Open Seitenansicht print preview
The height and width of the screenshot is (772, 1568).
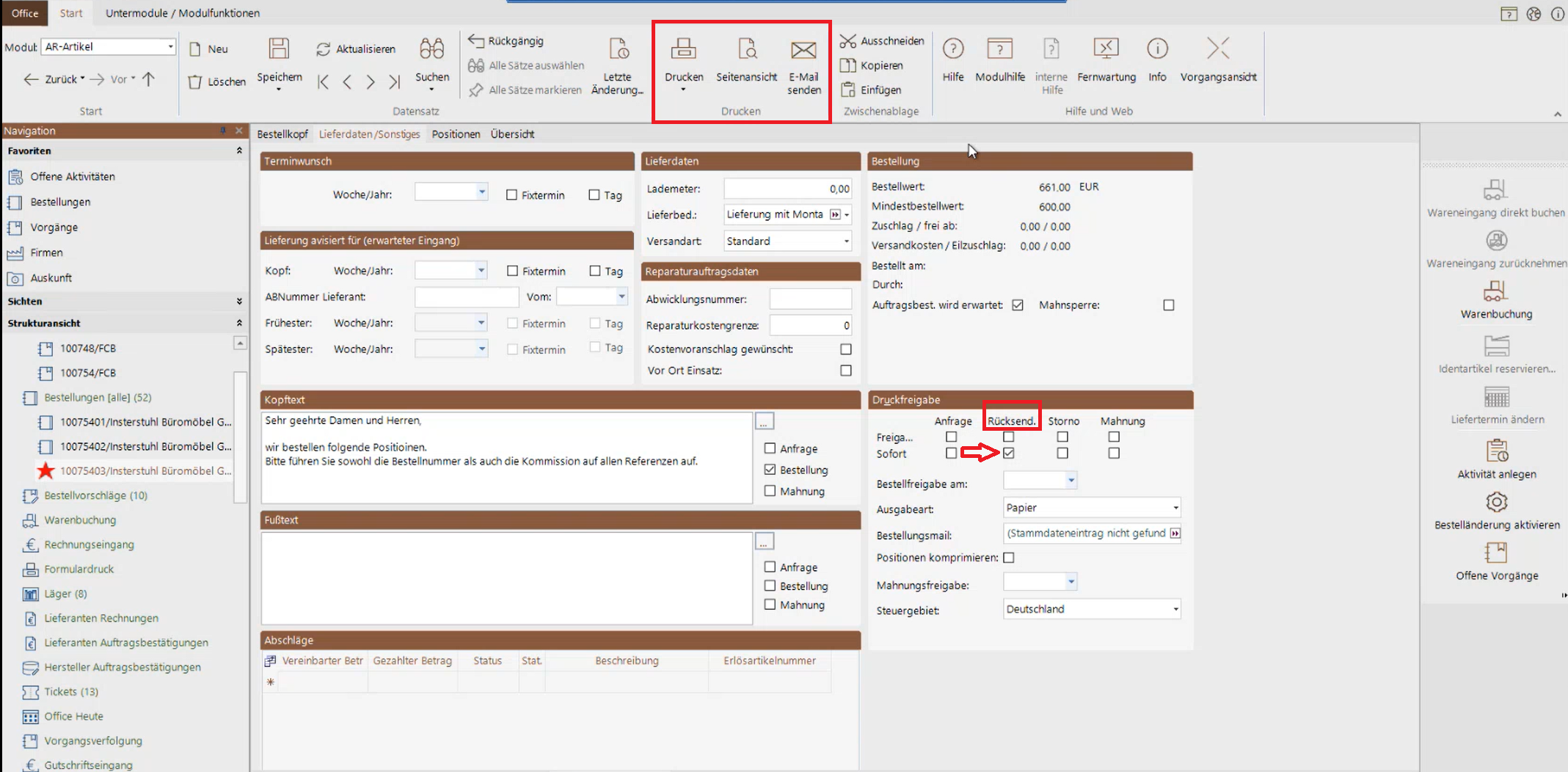pyautogui.click(x=746, y=49)
